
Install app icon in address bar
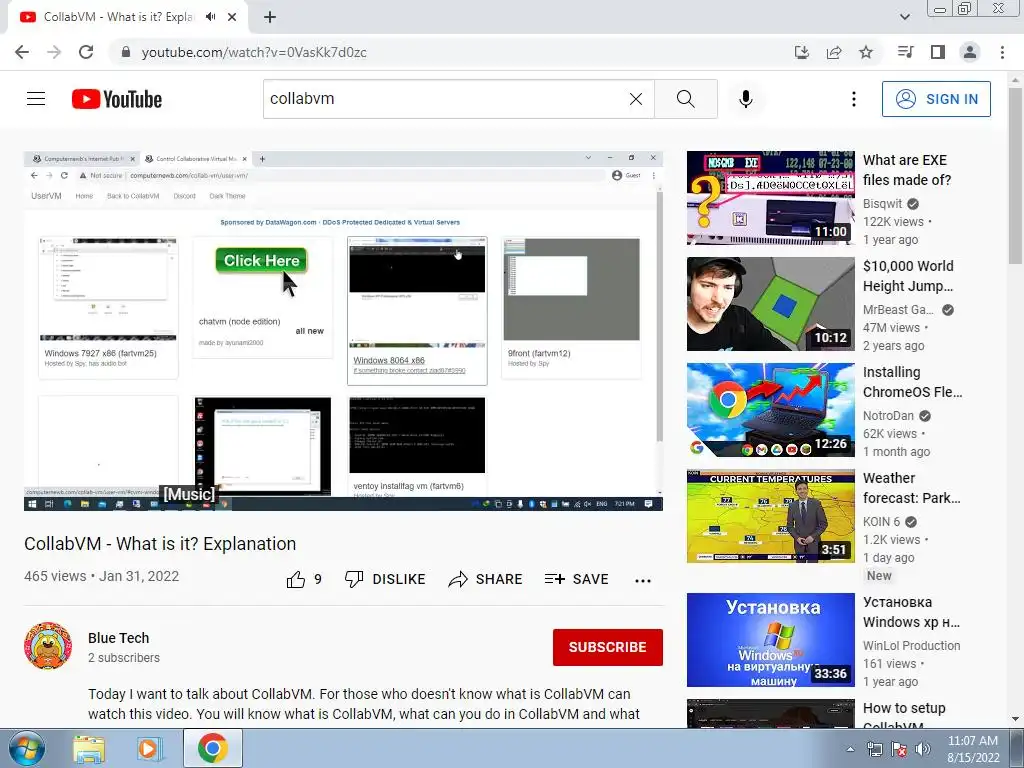(x=801, y=52)
